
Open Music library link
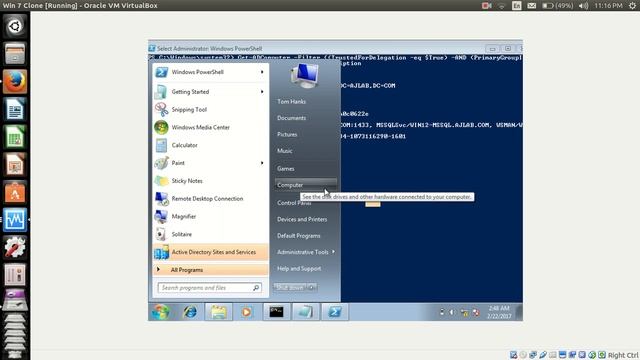pos(284,151)
